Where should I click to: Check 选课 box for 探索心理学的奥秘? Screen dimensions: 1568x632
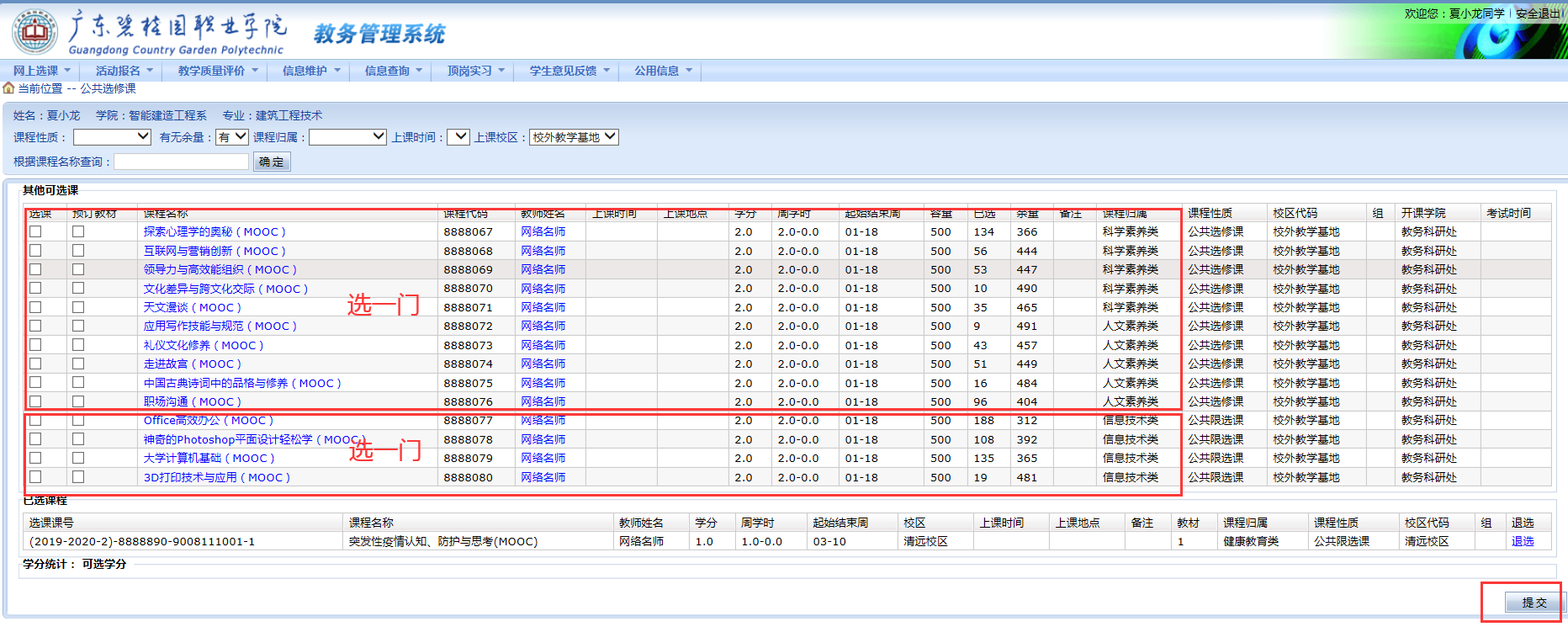[35, 231]
